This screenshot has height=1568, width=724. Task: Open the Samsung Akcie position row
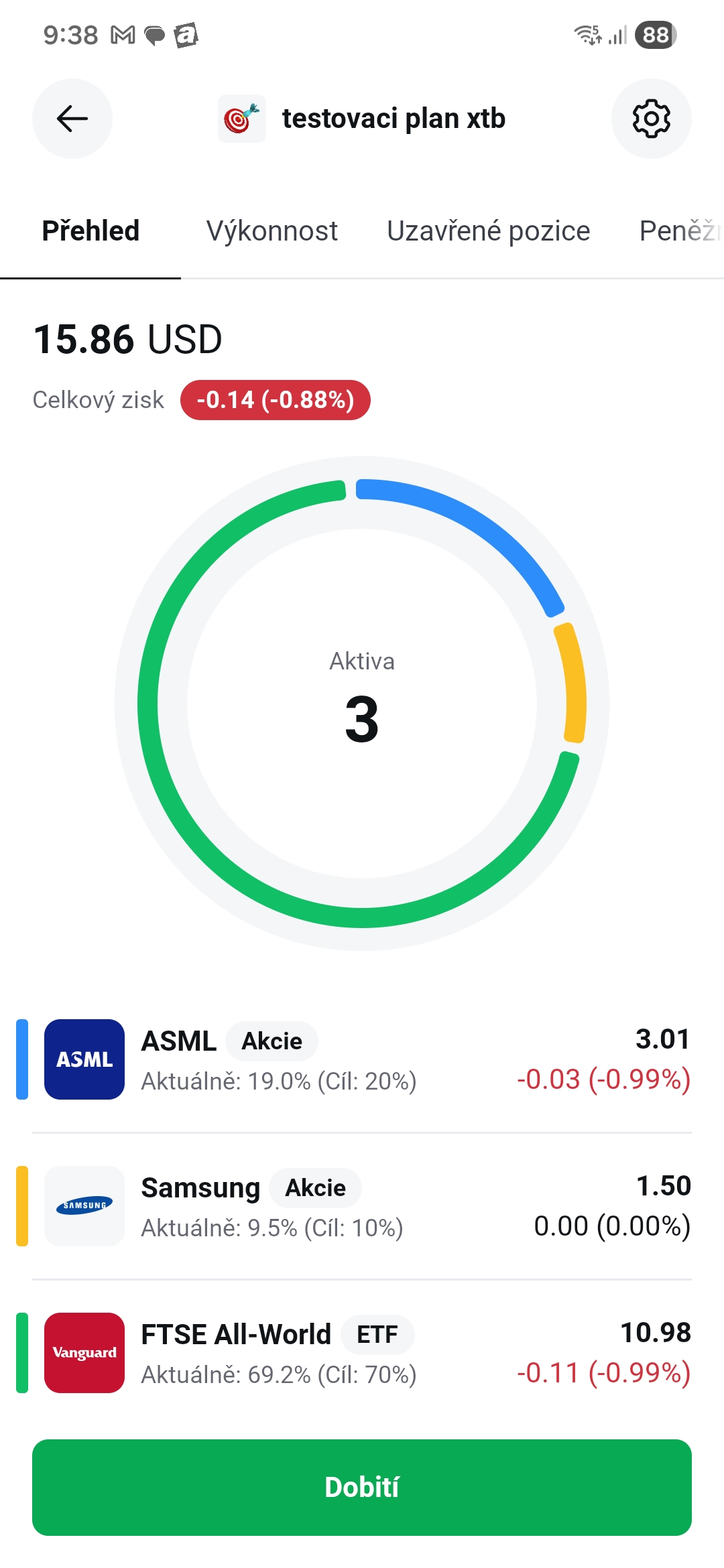point(362,1206)
